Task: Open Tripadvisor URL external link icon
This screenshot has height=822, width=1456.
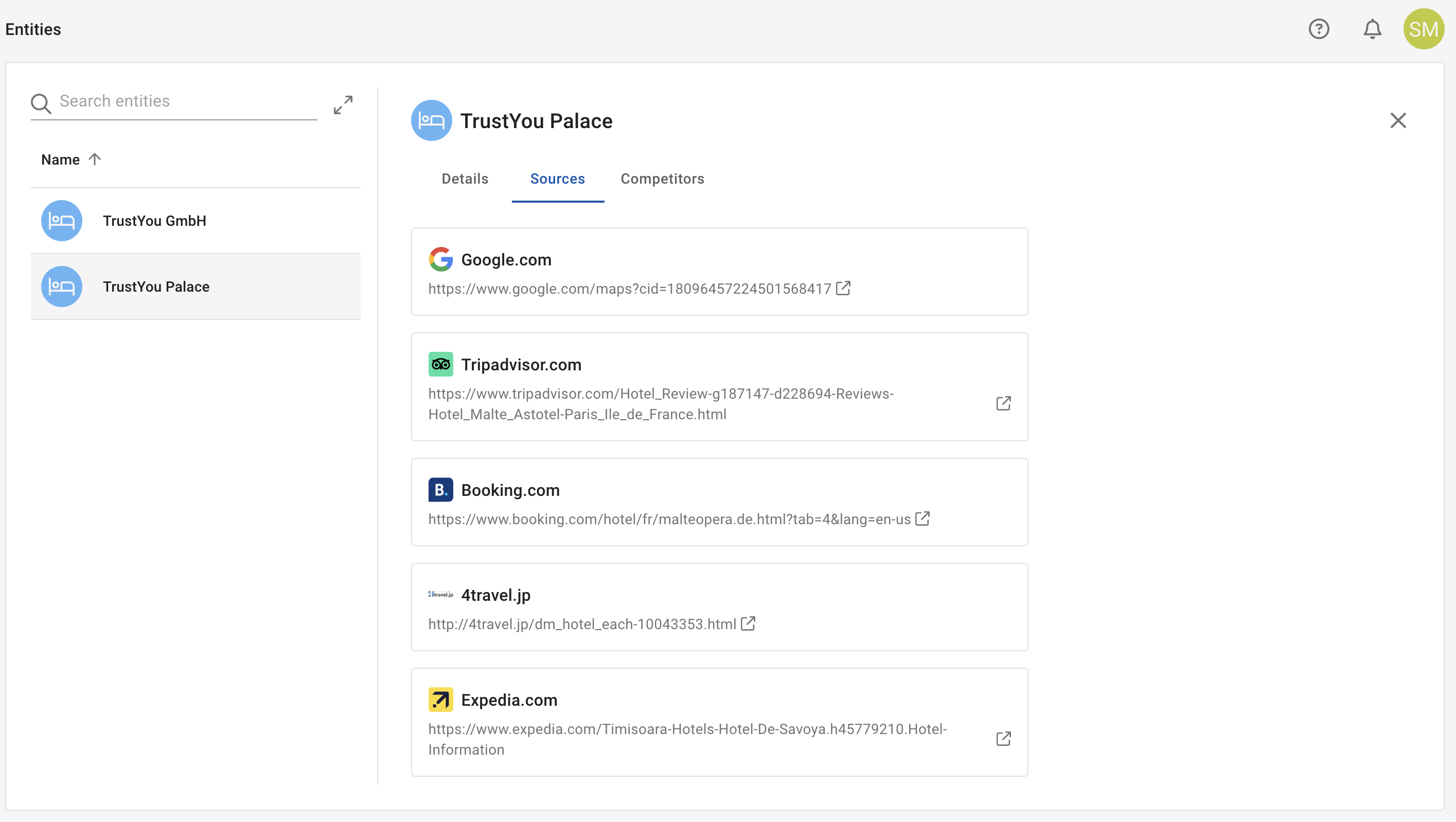Action: pyautogui.click(x=1003, y=403)
